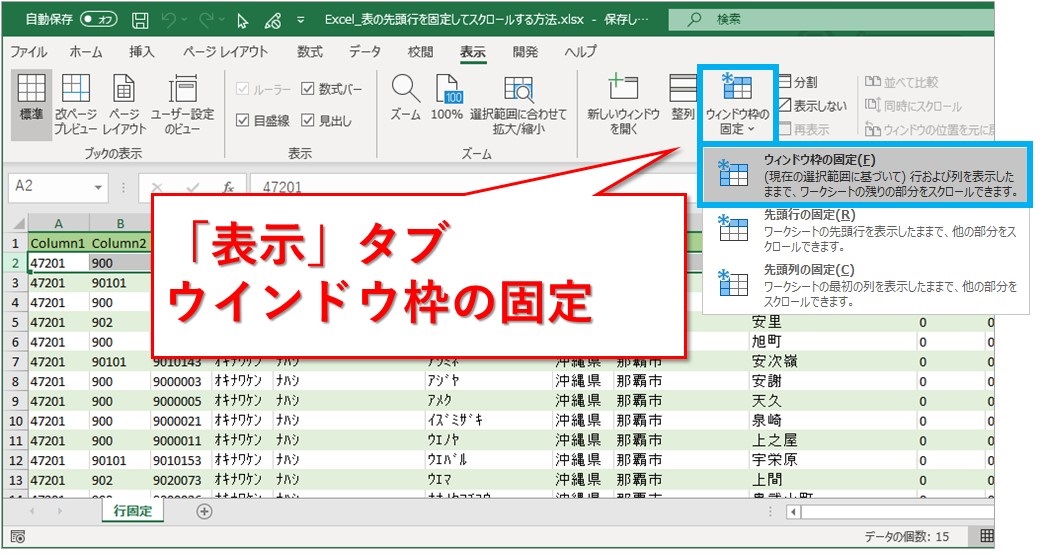Image resolution: width=1045 pixels, height=554 pixels.
Task: Choose 先頭列の固定(C) menu entry
Action: (865, 285)
